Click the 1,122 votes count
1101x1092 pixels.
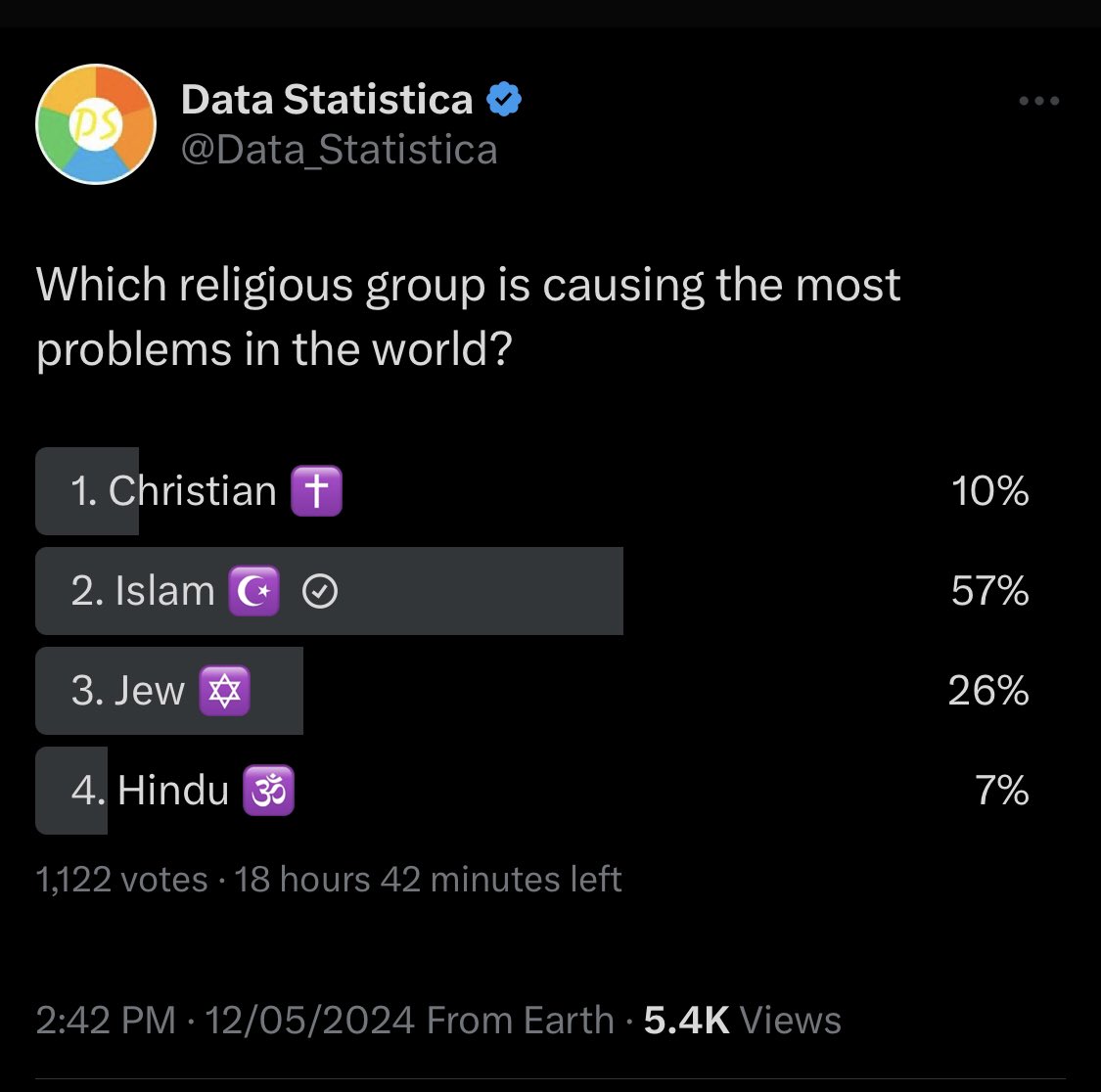pos(122,880)
